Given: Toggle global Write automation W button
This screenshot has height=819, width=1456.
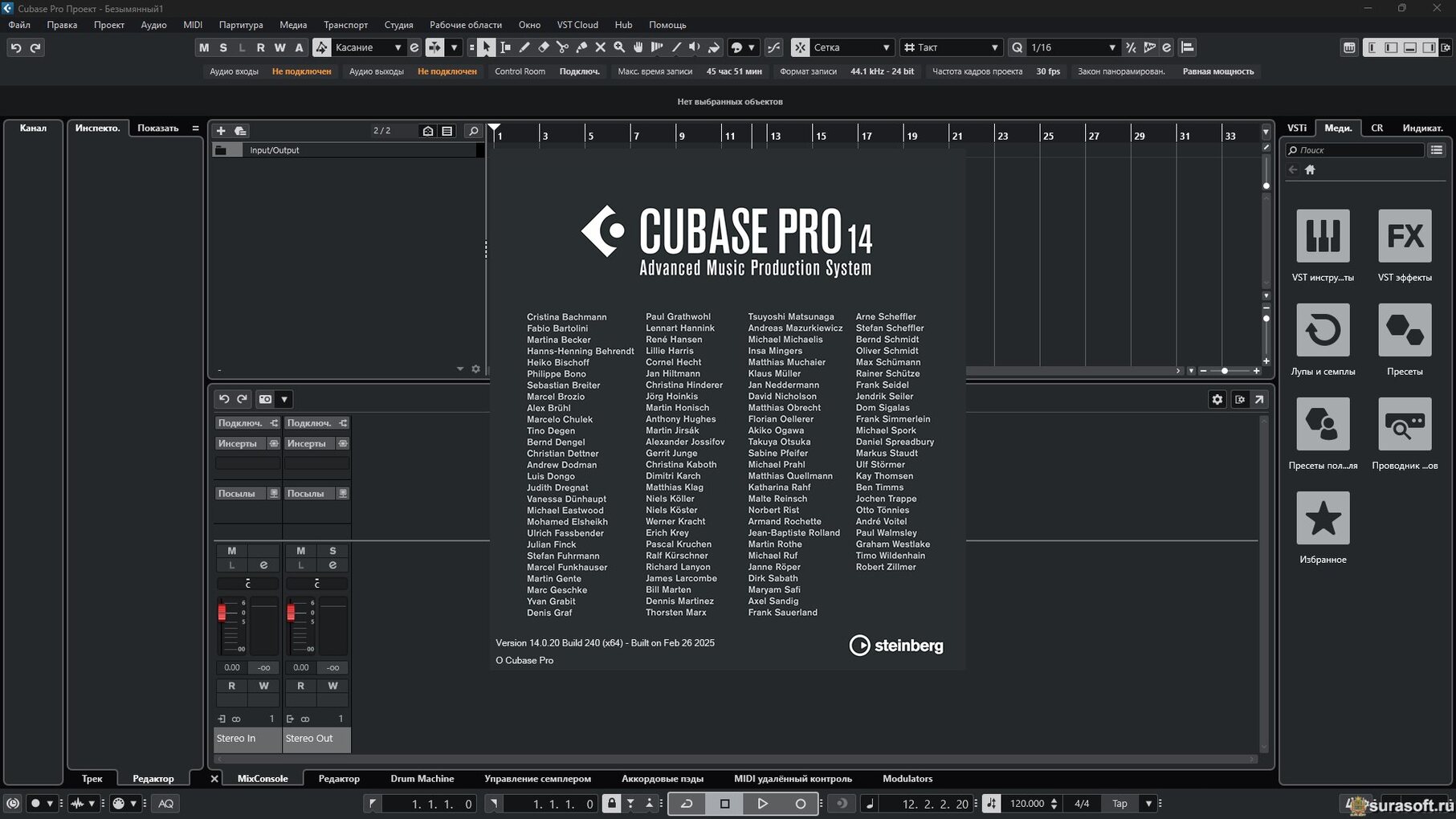Looking at the screenshot, I should coord(279,47).
